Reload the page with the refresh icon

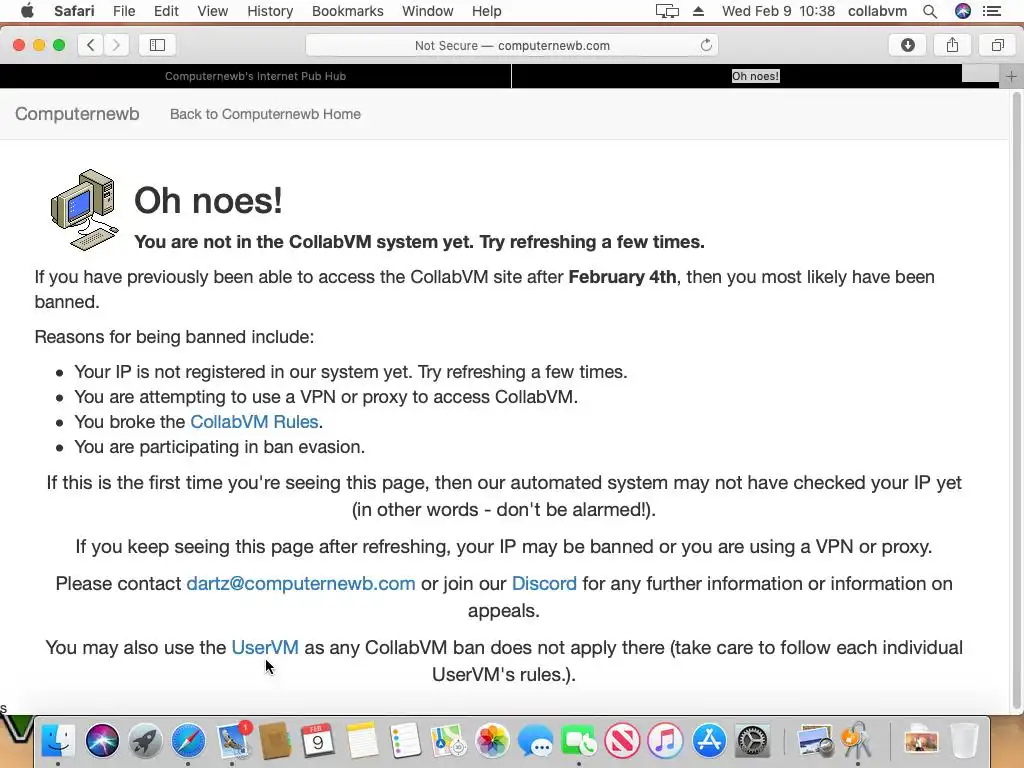tap(706, 45)
